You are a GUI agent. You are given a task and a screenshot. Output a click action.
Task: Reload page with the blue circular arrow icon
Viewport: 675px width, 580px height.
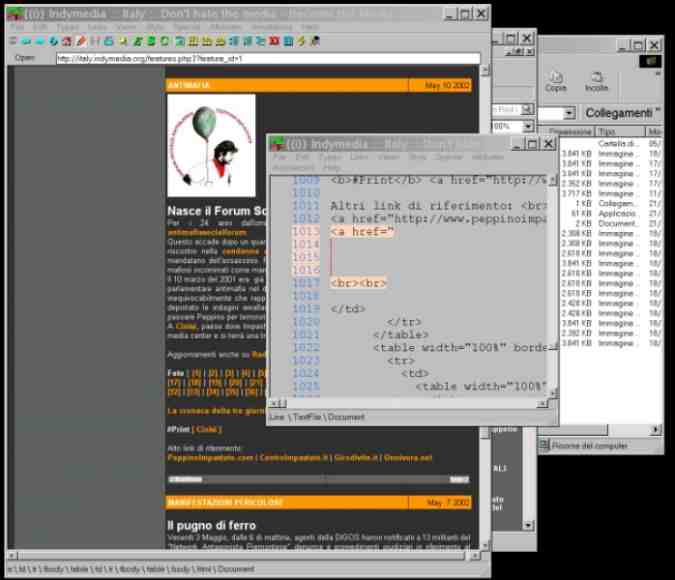pos(53,41)
